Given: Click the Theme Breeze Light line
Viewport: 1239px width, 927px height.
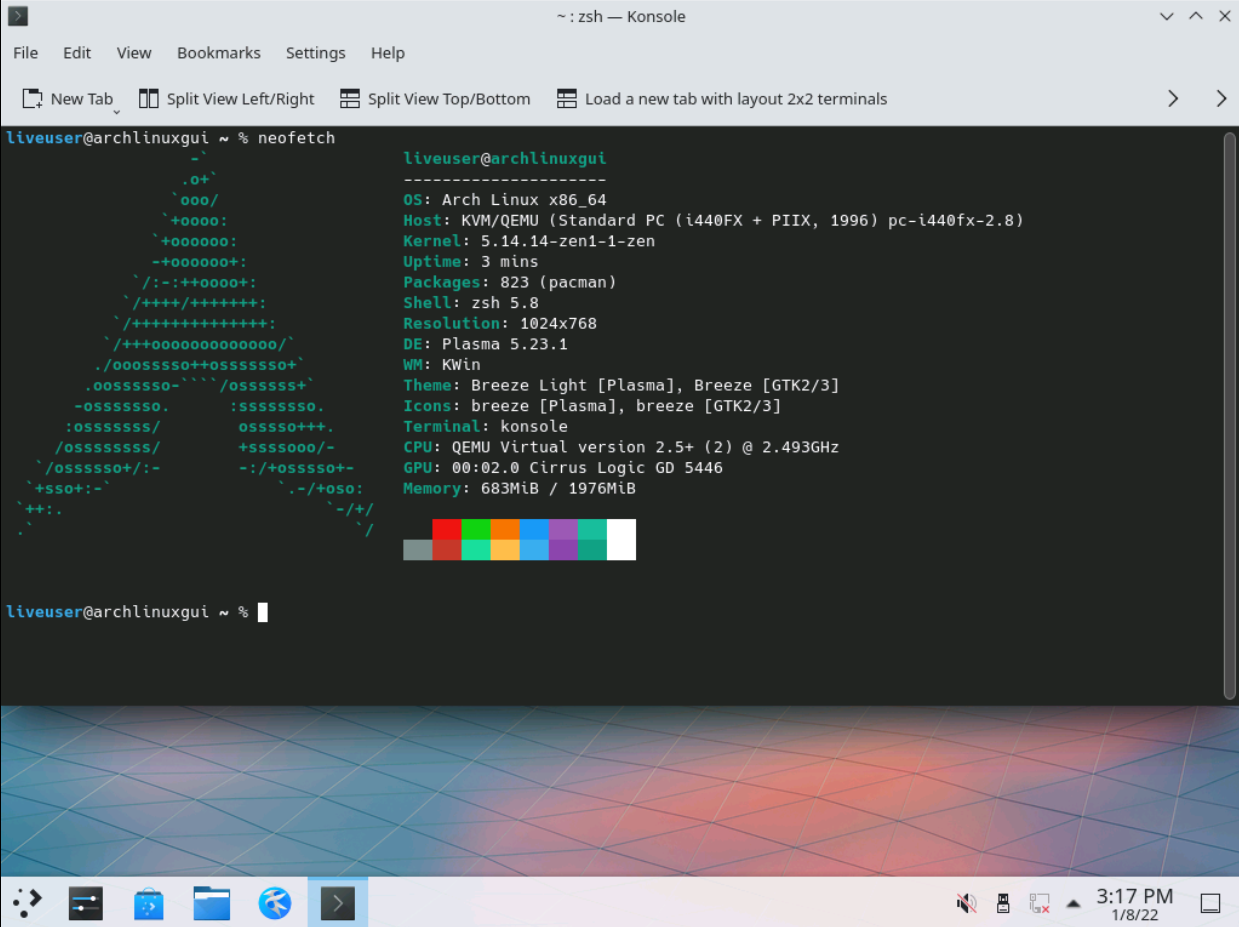Looking at the screenshot, I should pyautogui.click(x=621, y=385).
